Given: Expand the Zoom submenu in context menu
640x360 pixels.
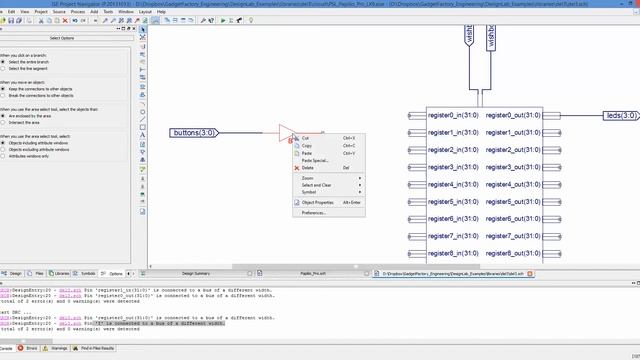Looking at the screenshot, I should tap(329, 178).
